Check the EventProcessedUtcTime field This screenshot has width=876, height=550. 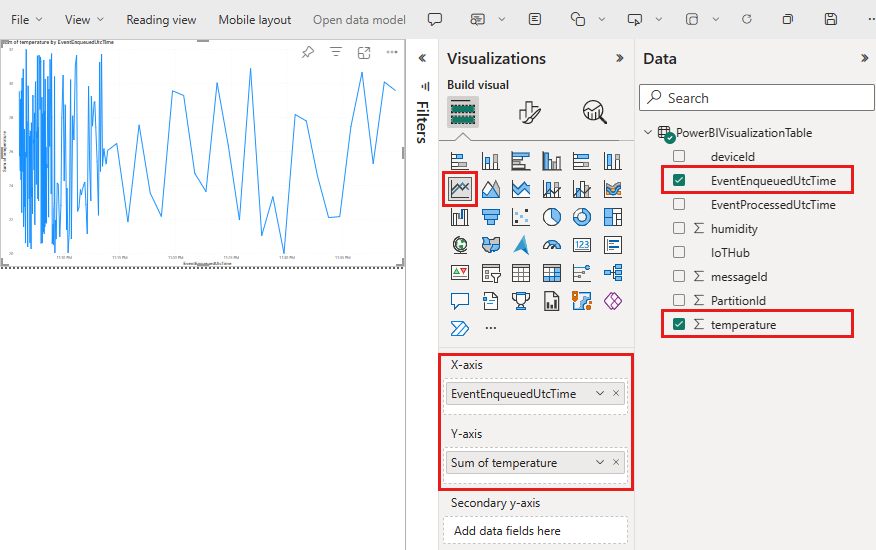coord(679,204)
